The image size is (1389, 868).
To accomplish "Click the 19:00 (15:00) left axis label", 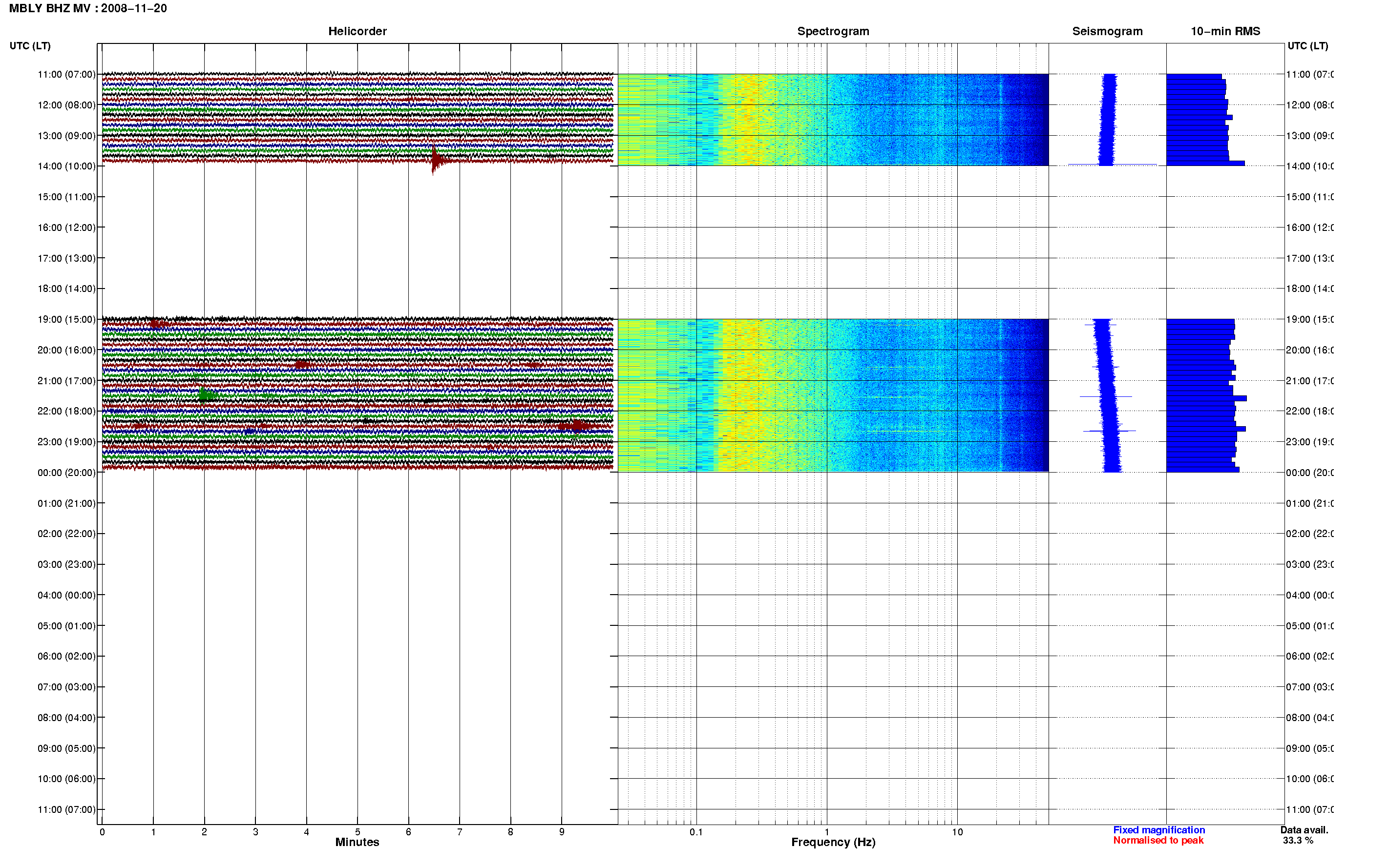I will pos(66,320).
